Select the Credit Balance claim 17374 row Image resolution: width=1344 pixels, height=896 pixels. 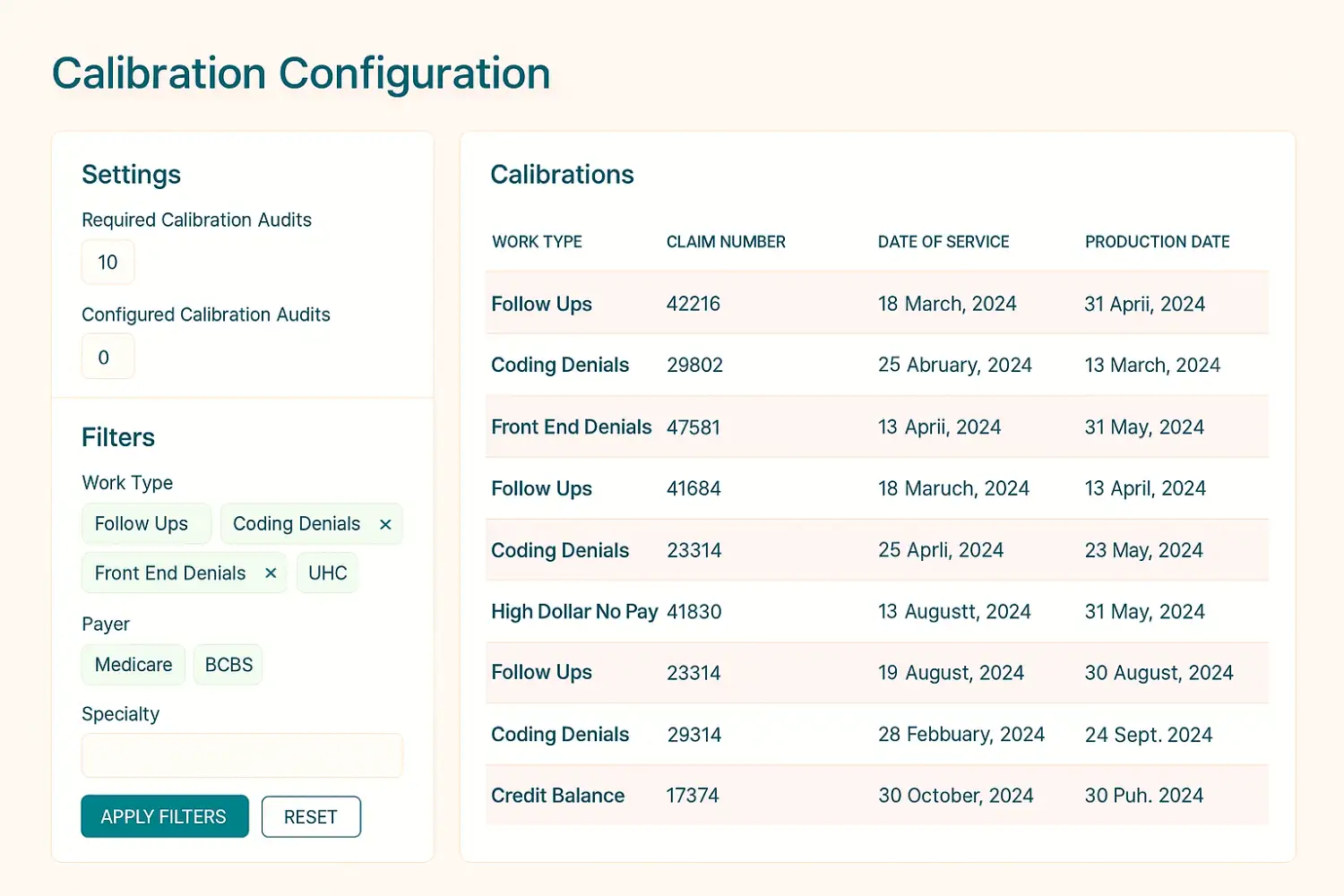tap(877, 795)
